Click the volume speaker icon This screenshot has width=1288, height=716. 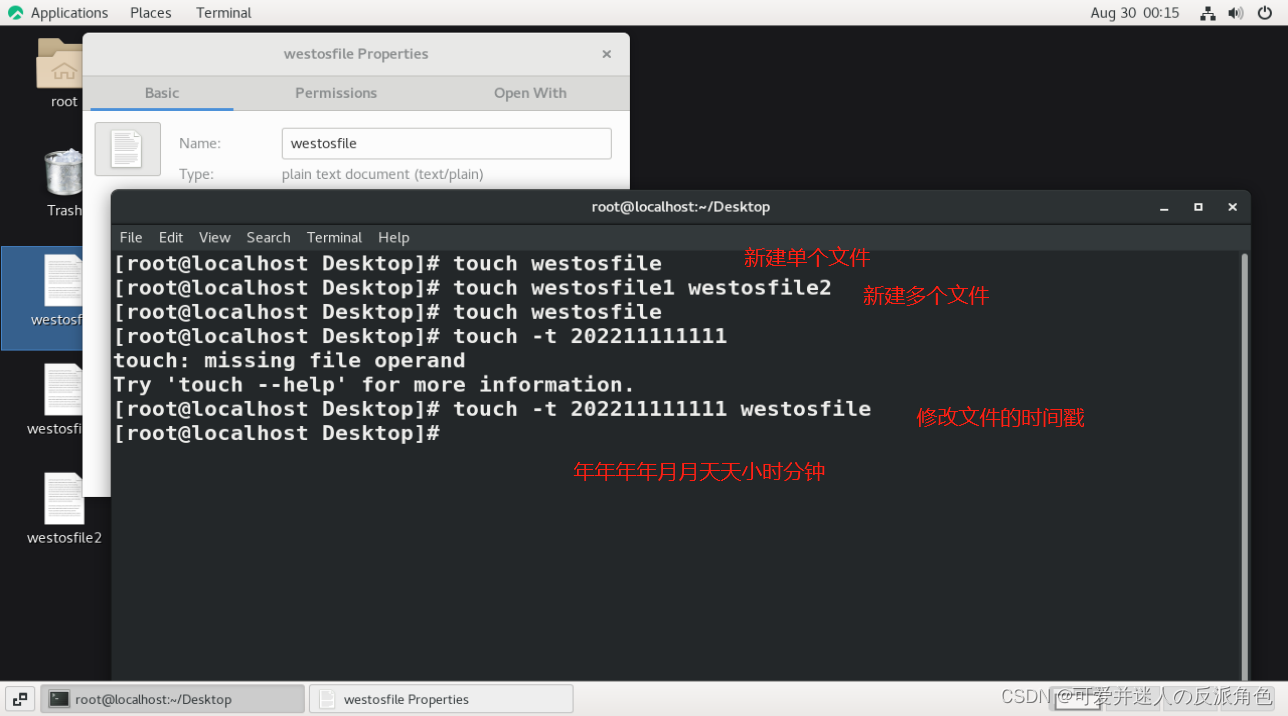pyautogui.click(x=1236, y=13)
